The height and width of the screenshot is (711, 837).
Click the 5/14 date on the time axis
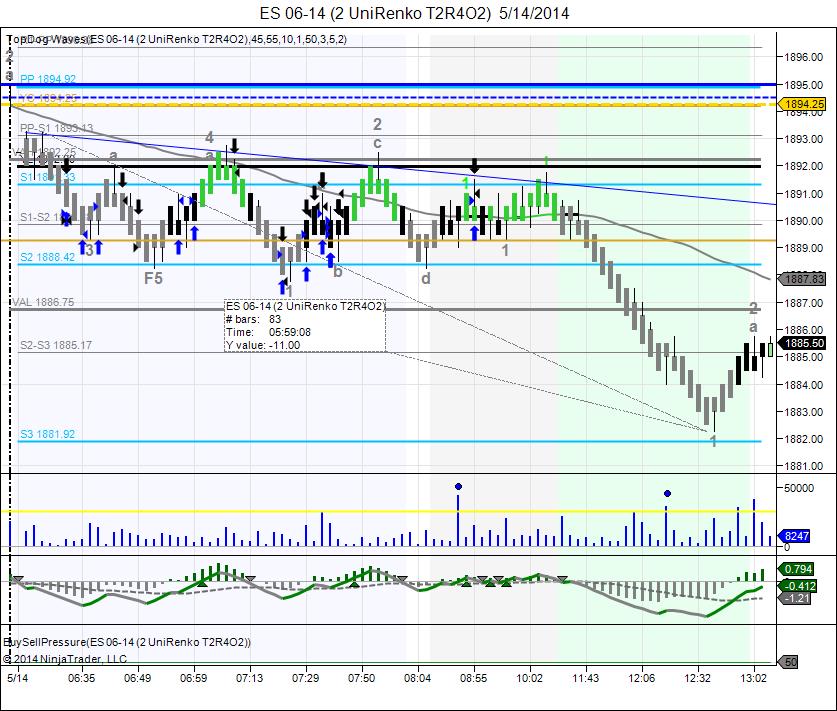point(18,678)
